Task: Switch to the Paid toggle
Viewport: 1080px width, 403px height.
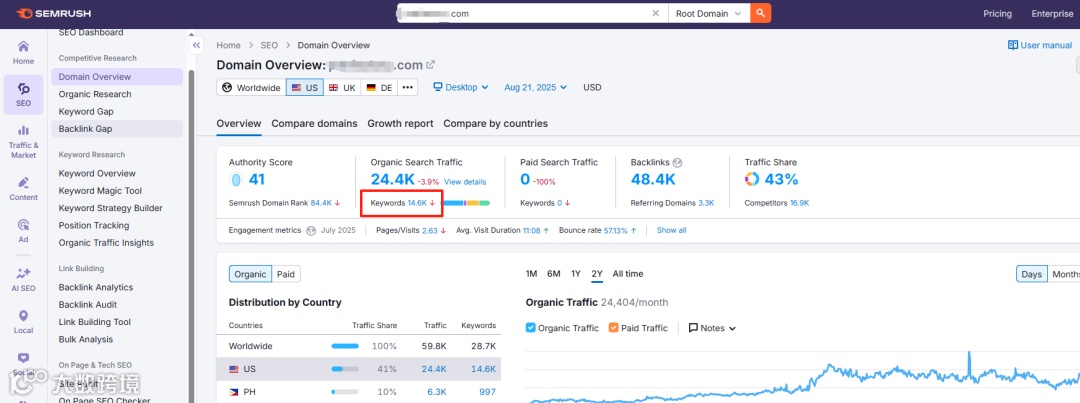Action: (286, 274)
